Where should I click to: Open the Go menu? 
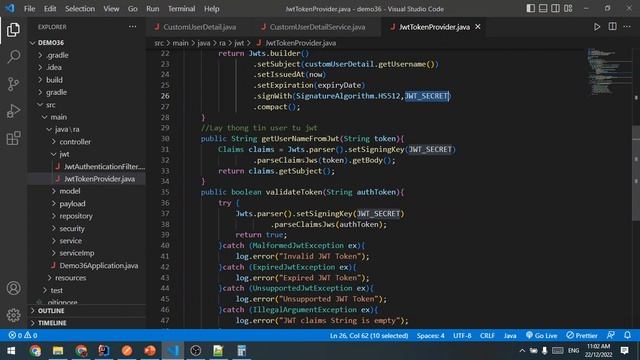pyautogui.click(x=133, y=9)
